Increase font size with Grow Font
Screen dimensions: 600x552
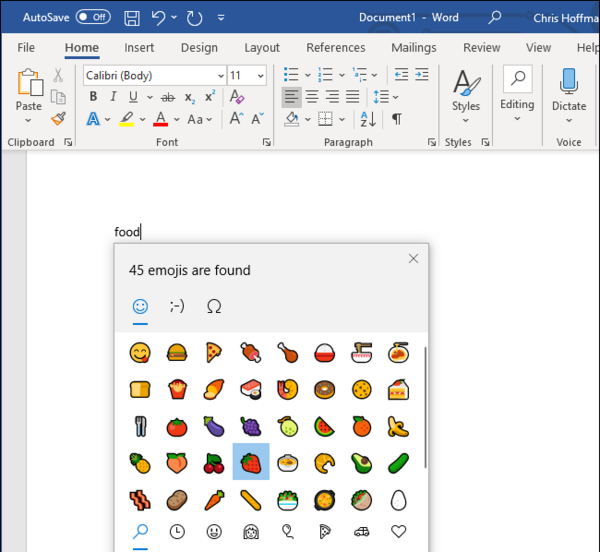pyautogui.click(x=236, y=119)
